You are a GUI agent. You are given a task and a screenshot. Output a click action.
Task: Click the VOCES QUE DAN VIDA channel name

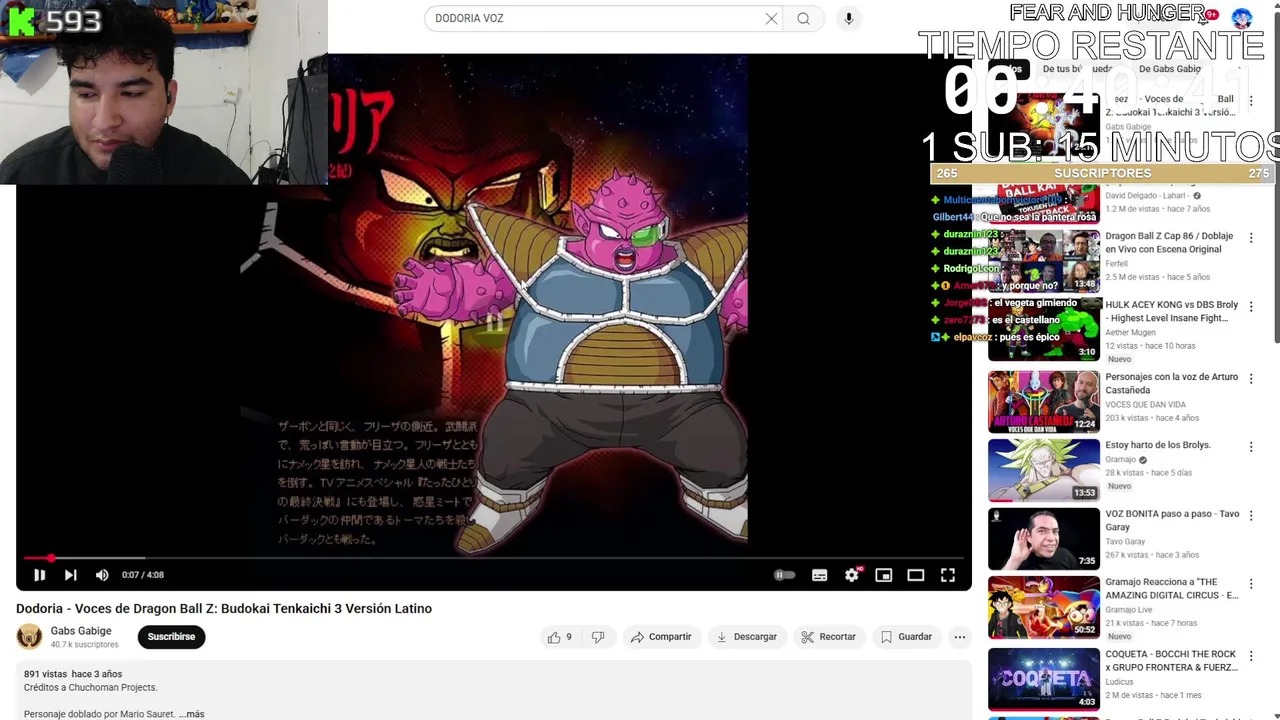[1145, 405]
